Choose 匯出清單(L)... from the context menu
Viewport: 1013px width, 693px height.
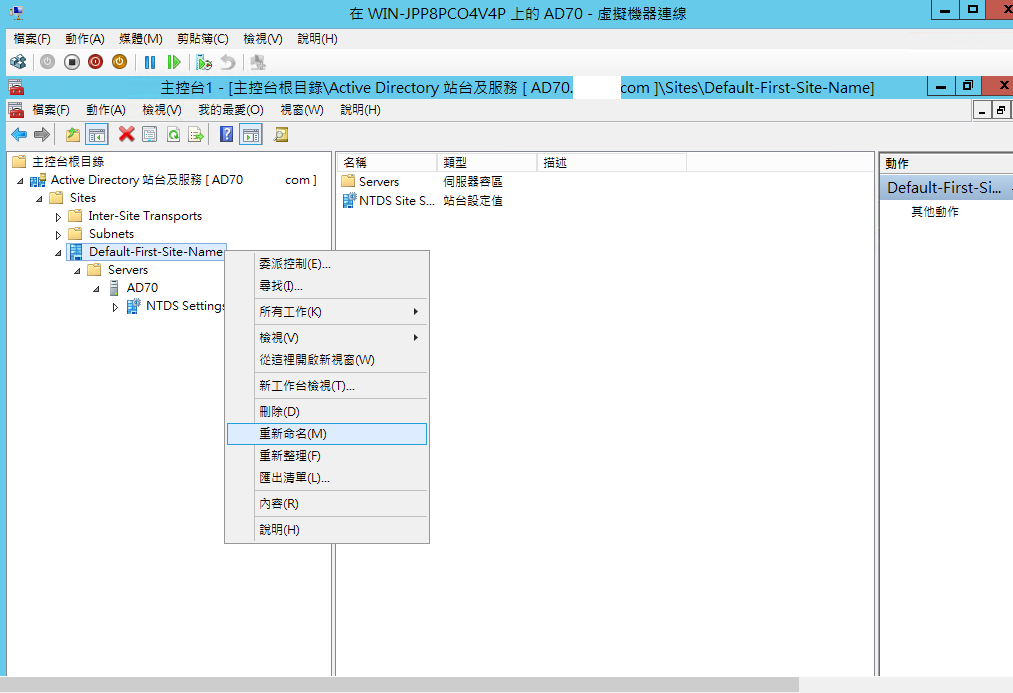(327, 478)
